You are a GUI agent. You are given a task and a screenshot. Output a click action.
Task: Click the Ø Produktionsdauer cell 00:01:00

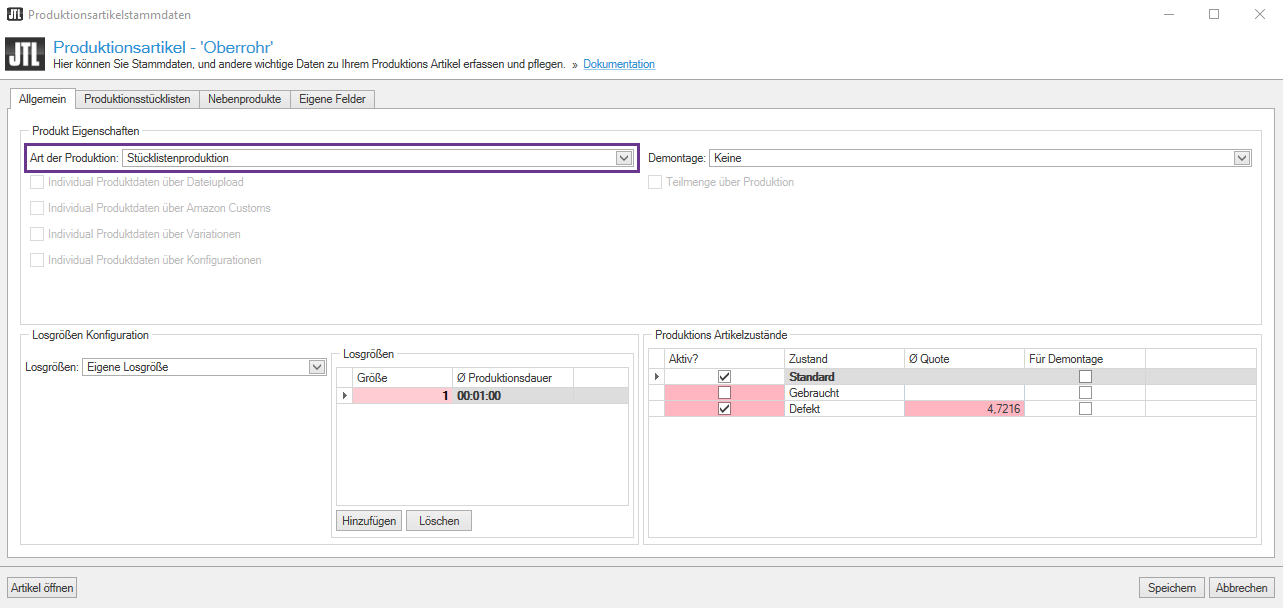point(512,396)
